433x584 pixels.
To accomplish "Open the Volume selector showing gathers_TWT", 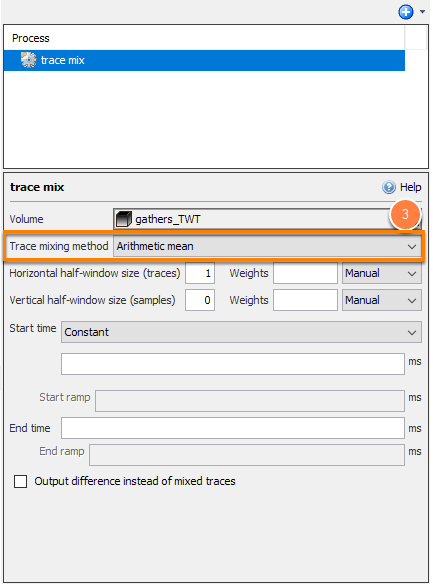I will pyautogui.click(x=267, y=219).
